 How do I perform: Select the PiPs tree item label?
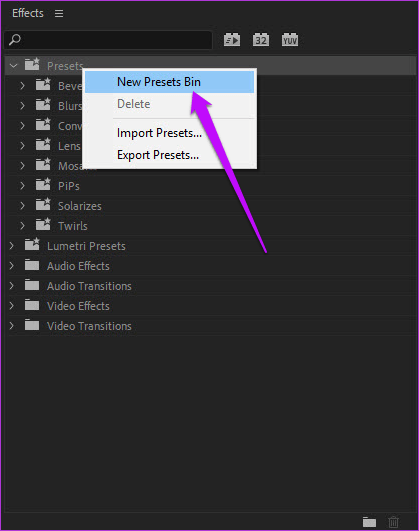[x=69, y=186]
